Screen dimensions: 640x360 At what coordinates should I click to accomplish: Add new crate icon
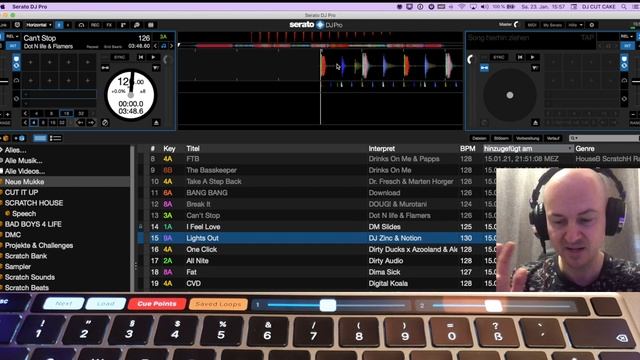click(x=5, y=138)
